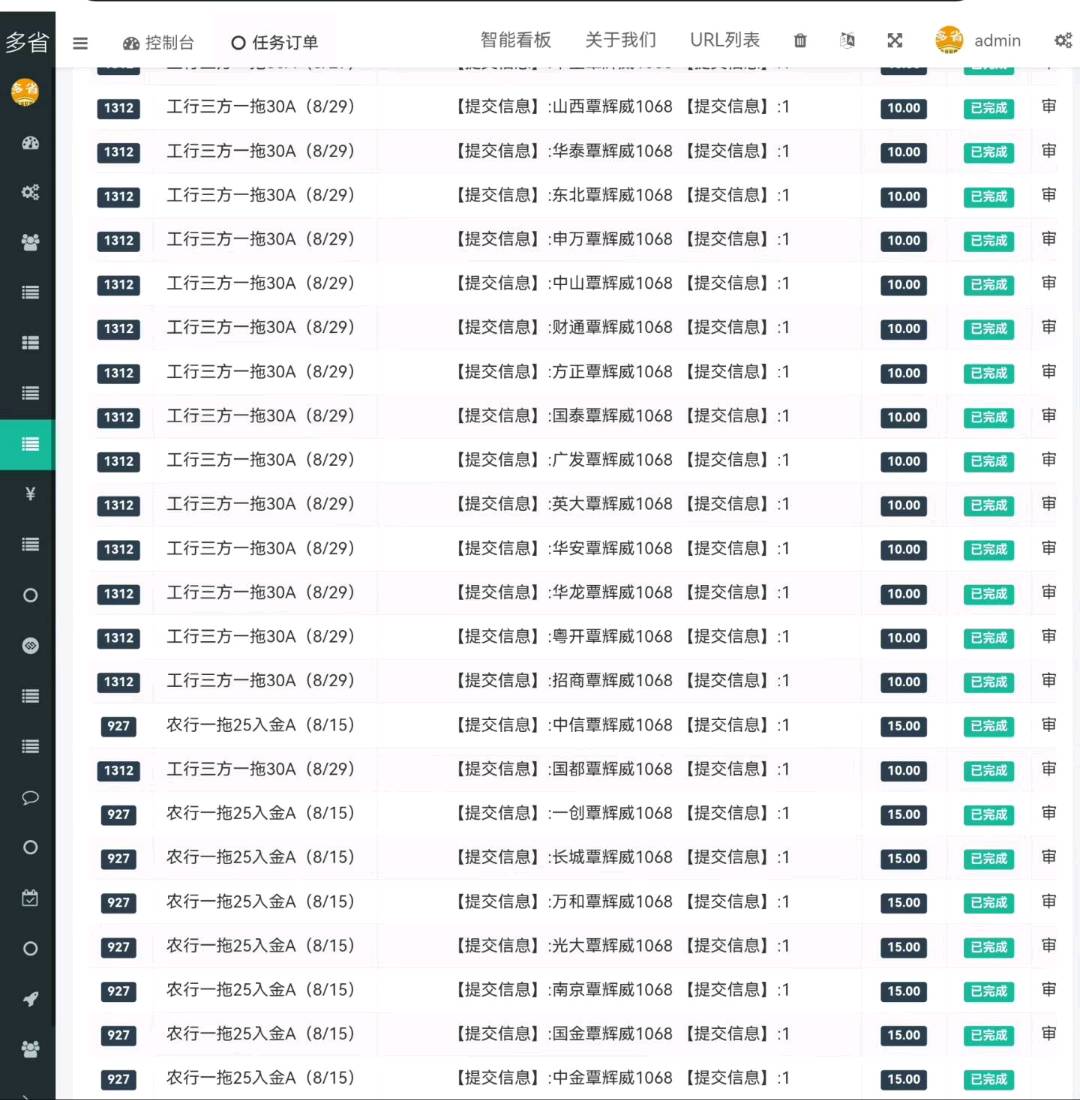Click the 已完成 status badge on the 927 农行 row
This screenshot has width=1080, height=1100.
987,726
